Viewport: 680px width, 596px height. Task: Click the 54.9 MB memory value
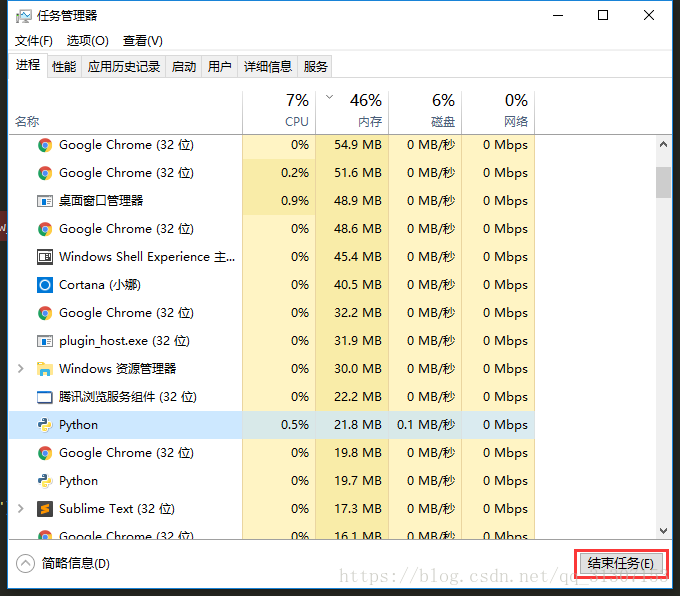pyautogui.click(x=357, y=145)
